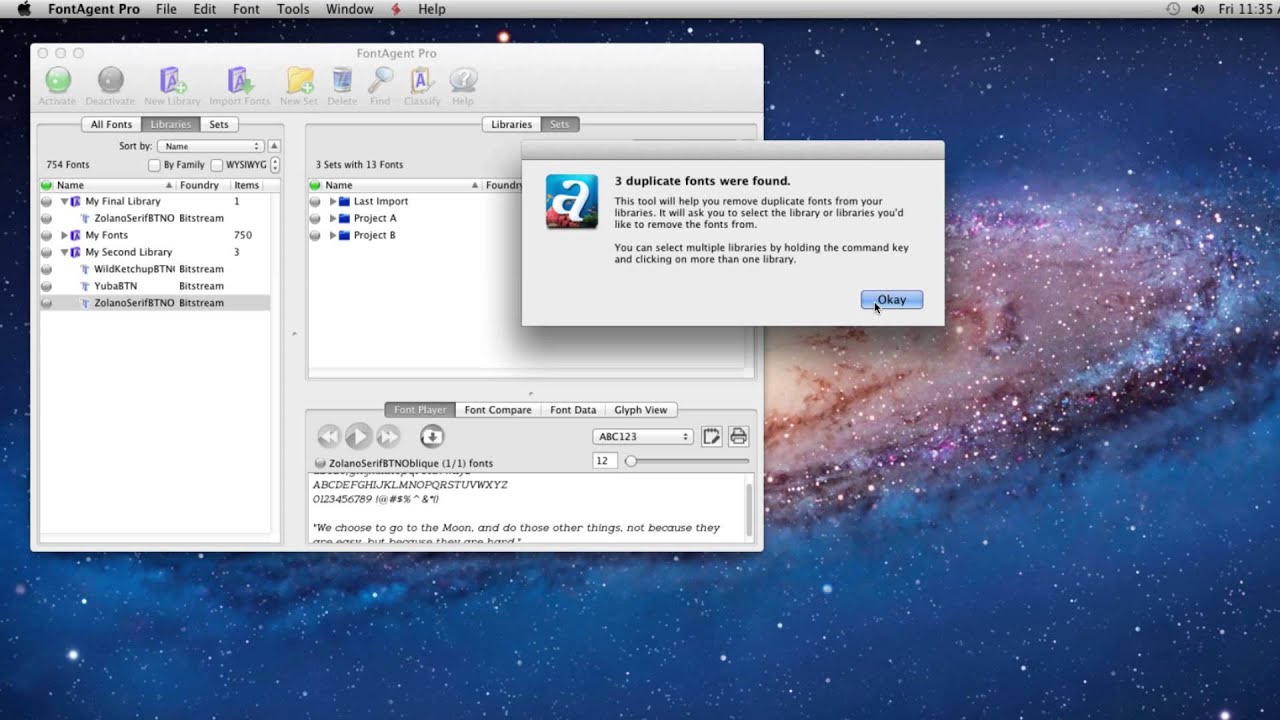
Task: Switch to the Font Data tab
Action: (573, 410)
